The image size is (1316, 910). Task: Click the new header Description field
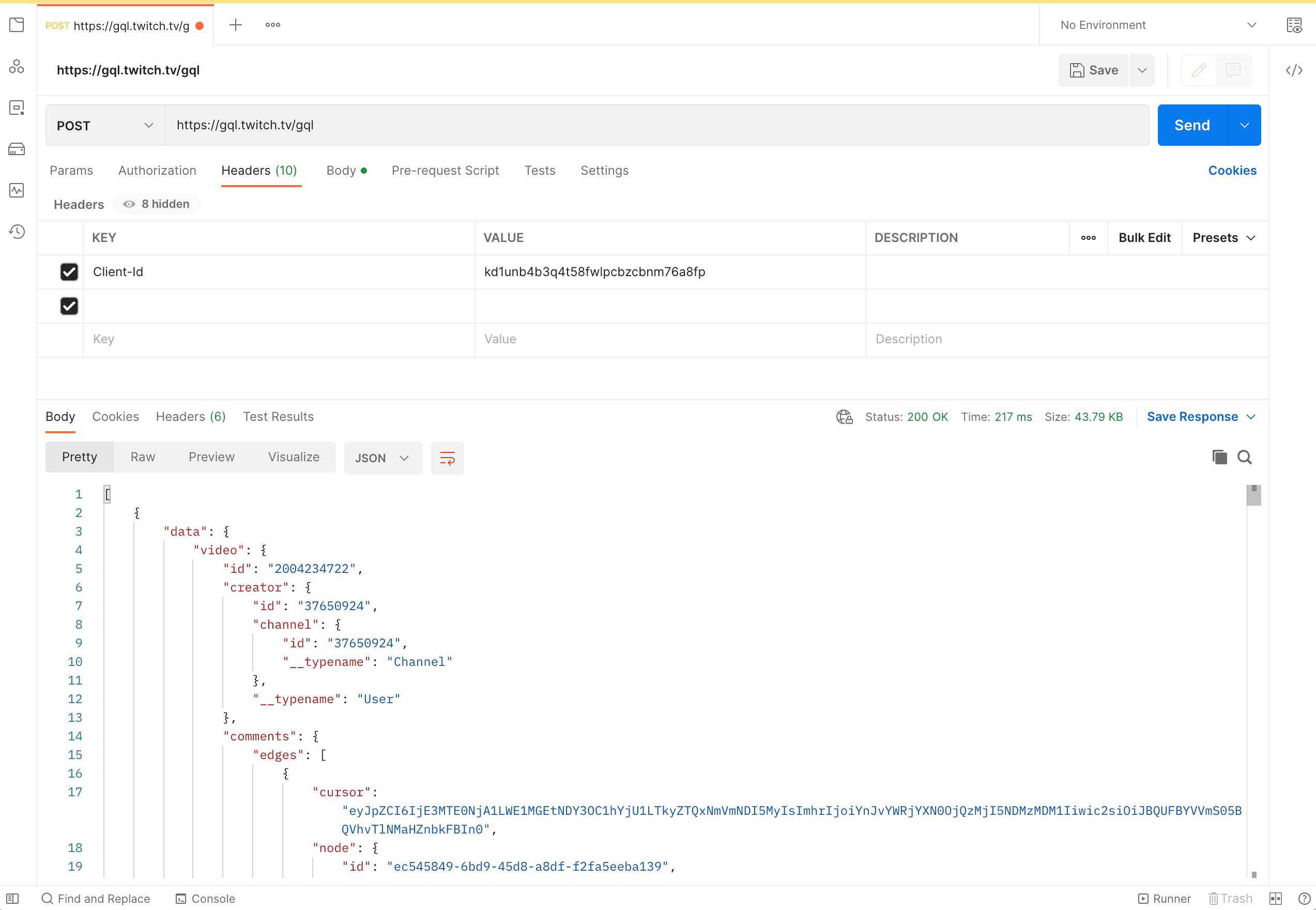click(1066, 340)
